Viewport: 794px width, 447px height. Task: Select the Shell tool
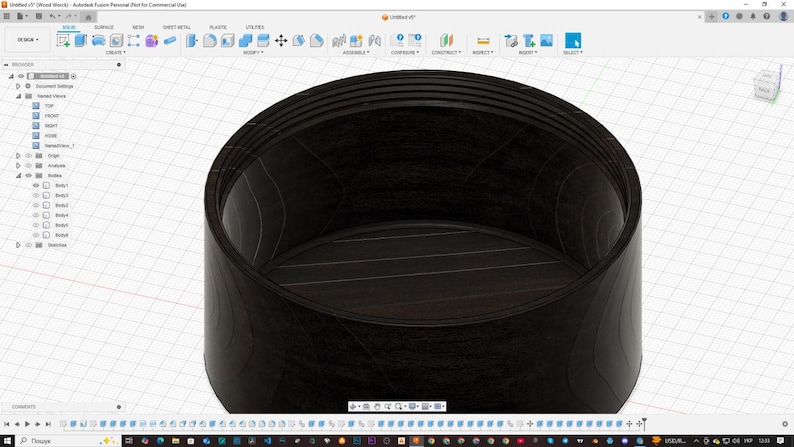(227, 40)
